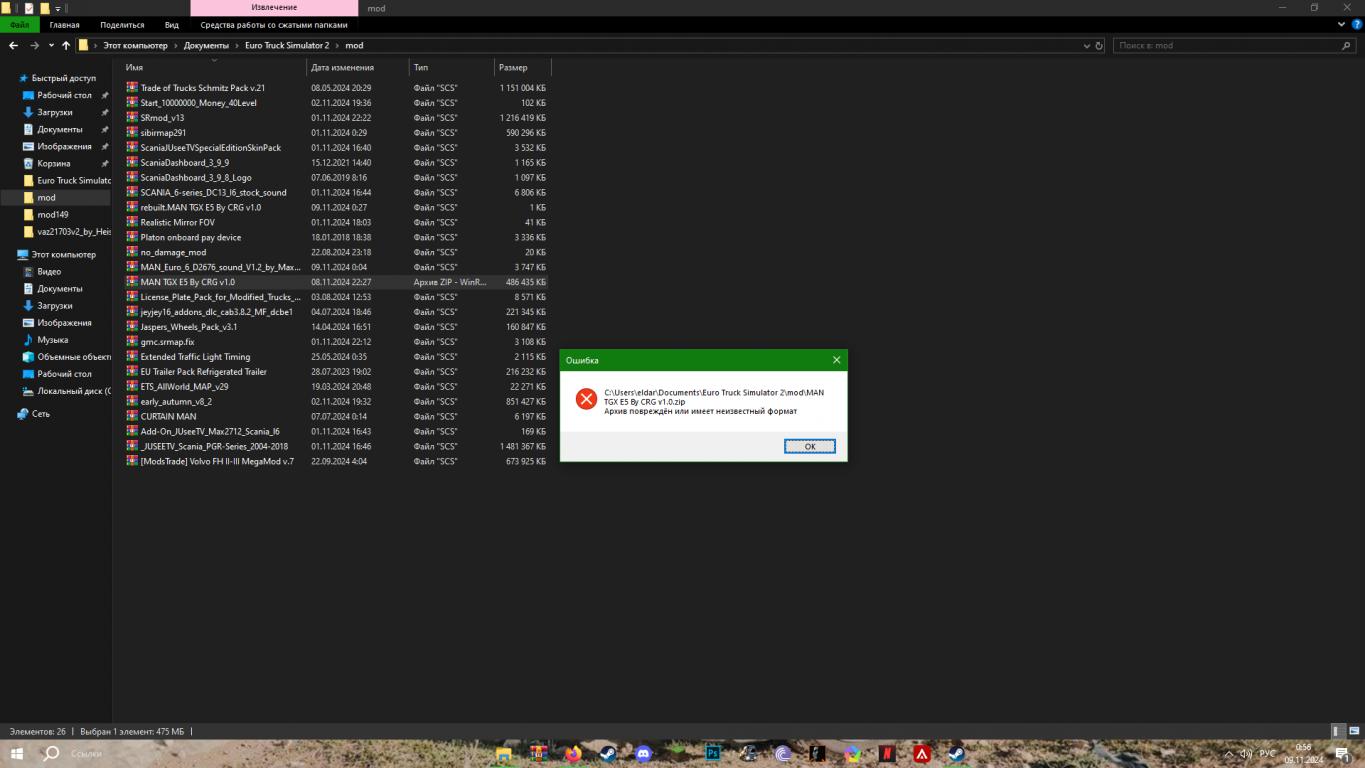The image size is (1365, 768).
Task: Open Photoshop from the taskbar
Action: 713,754
